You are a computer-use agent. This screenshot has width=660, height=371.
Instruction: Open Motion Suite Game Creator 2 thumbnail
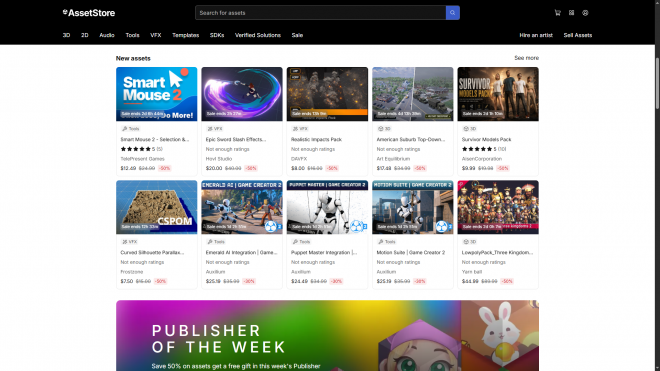pyautogui.click(x=412, y=207)
